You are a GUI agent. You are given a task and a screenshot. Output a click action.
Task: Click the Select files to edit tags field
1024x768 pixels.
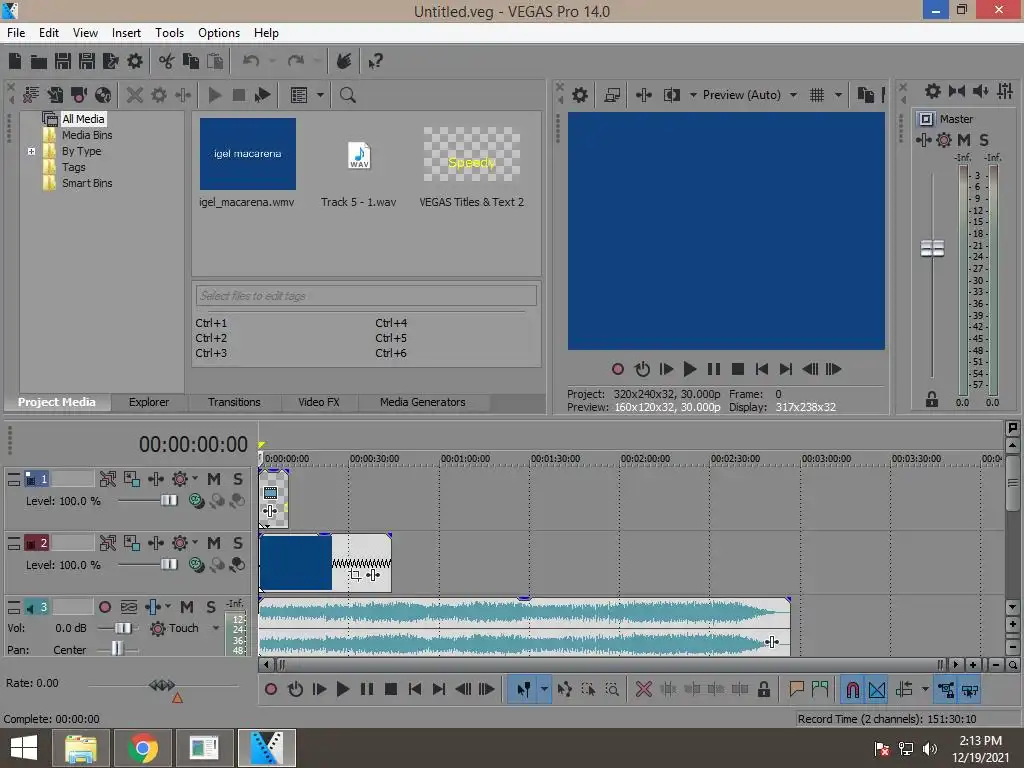click(x=366, y=296)
